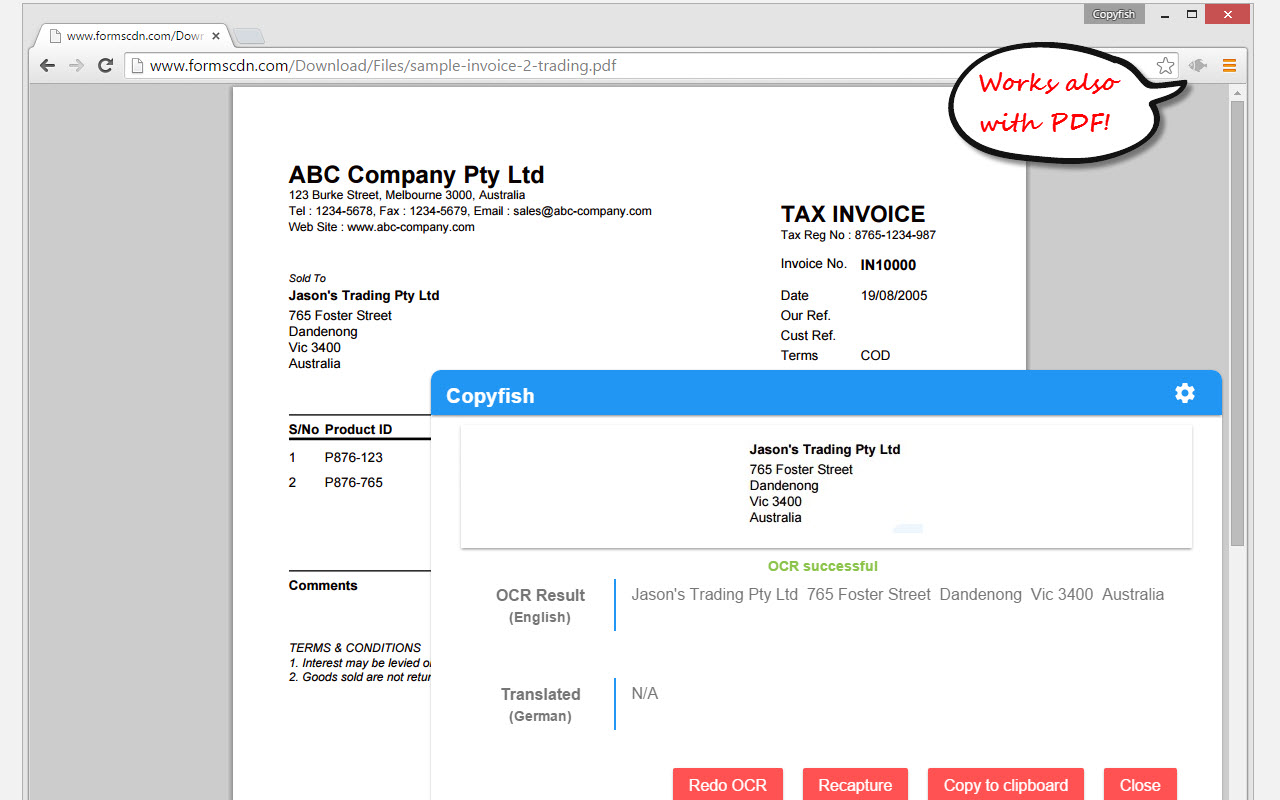Close the formscdn.com browser tab
Screen dimensions: 1280x800
[x=215, y=36]
